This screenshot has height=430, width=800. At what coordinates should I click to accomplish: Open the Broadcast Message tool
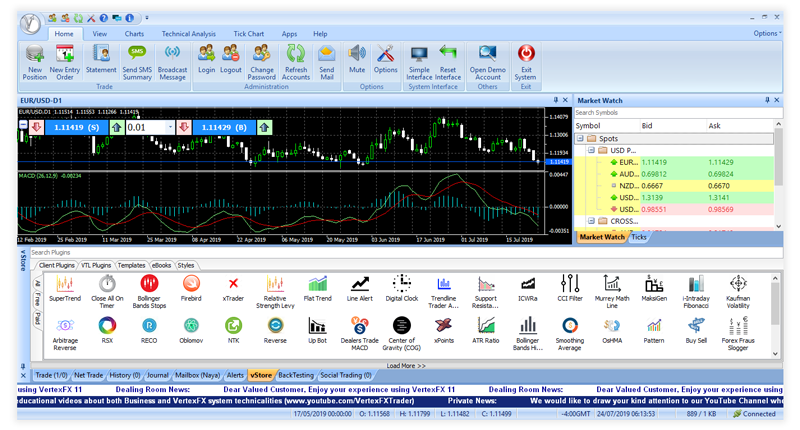tap(172, 62)
